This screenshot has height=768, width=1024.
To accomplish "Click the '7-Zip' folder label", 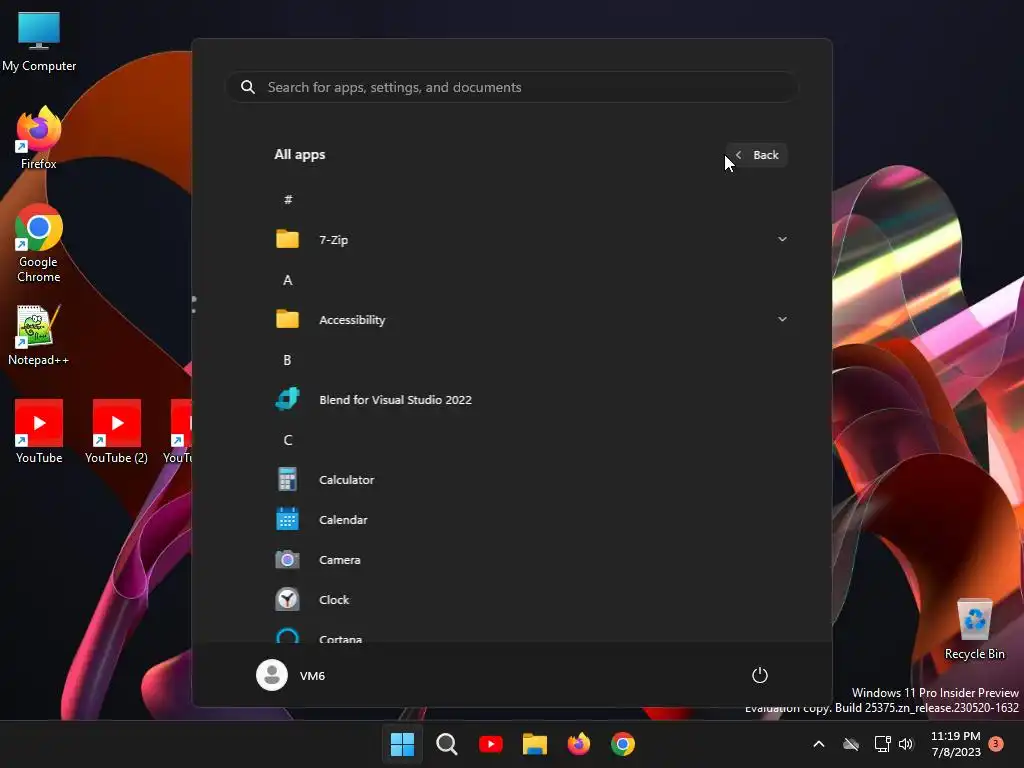I will point(333,240).
